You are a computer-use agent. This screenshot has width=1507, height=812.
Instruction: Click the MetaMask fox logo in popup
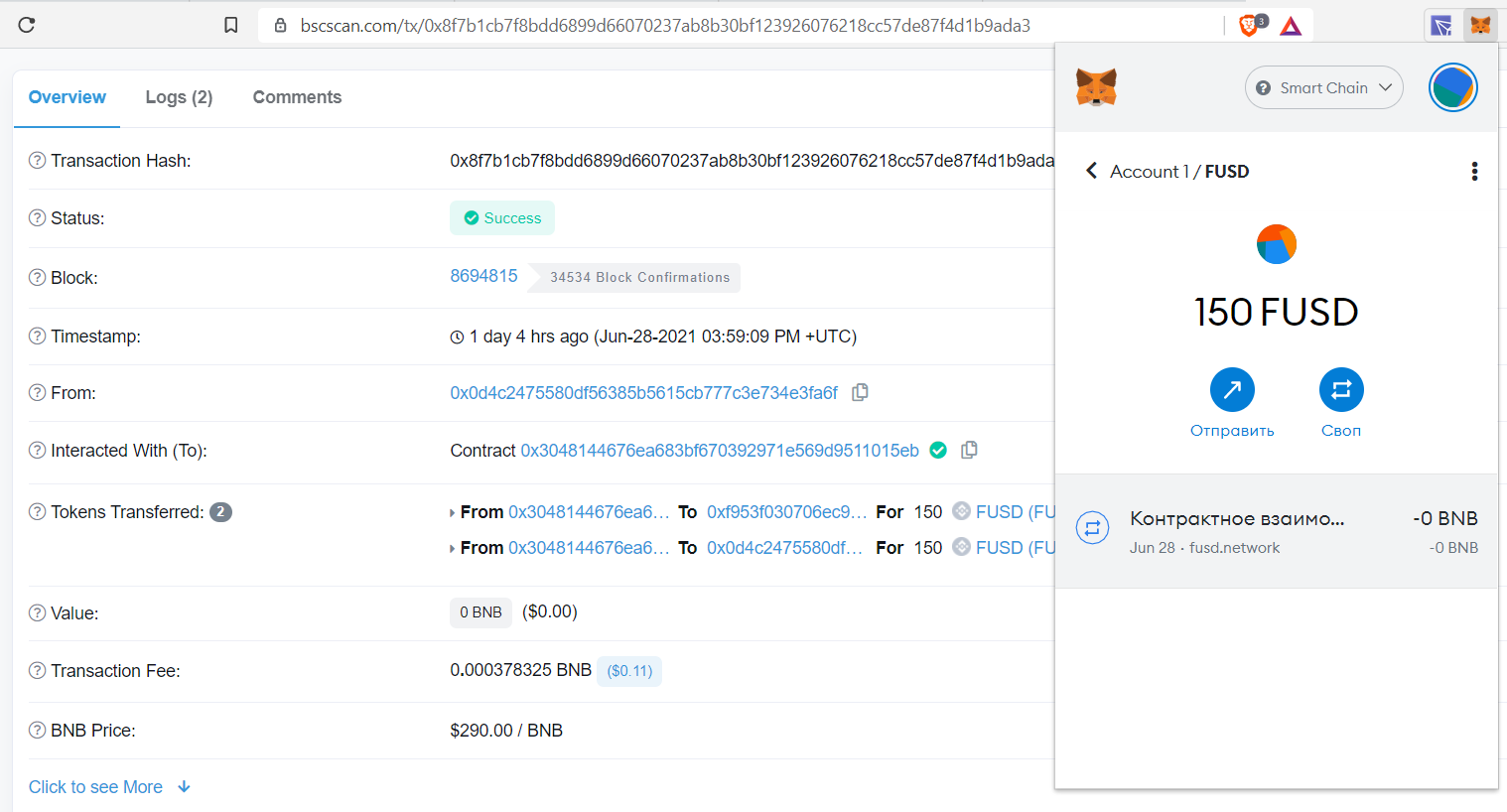pos(1096,87)
